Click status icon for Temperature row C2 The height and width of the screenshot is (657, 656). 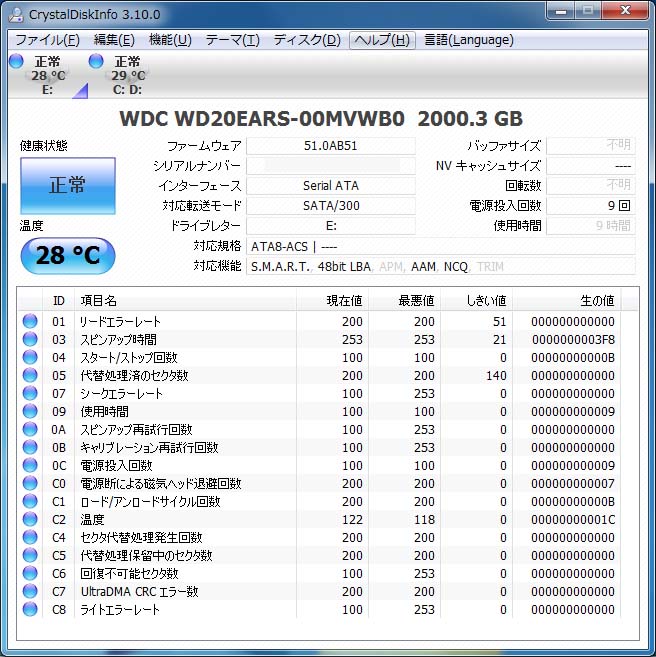pyautogui.click(x=30, y=520)
